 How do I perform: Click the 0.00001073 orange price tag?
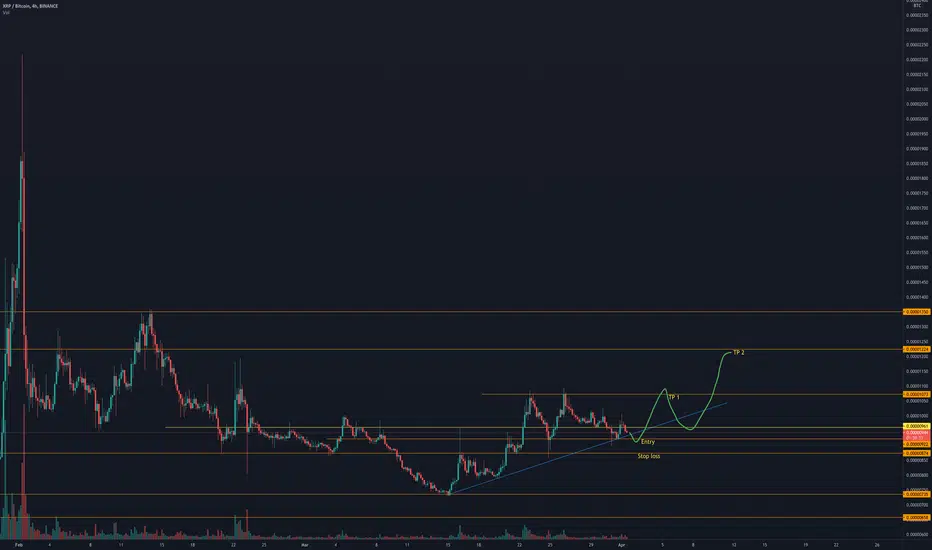coord(917,394)
